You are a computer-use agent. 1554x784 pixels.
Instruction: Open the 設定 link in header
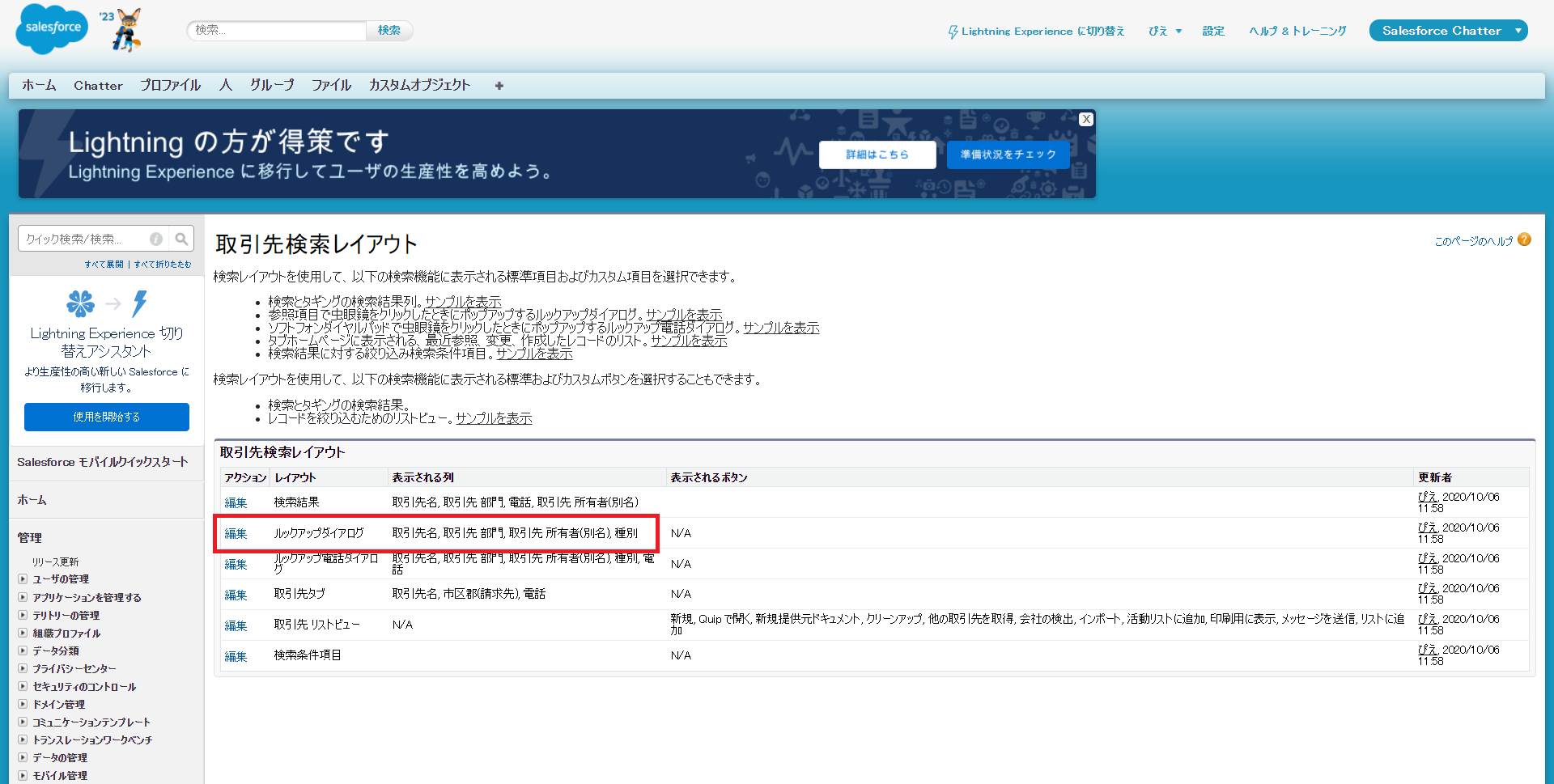(1213, 31)
